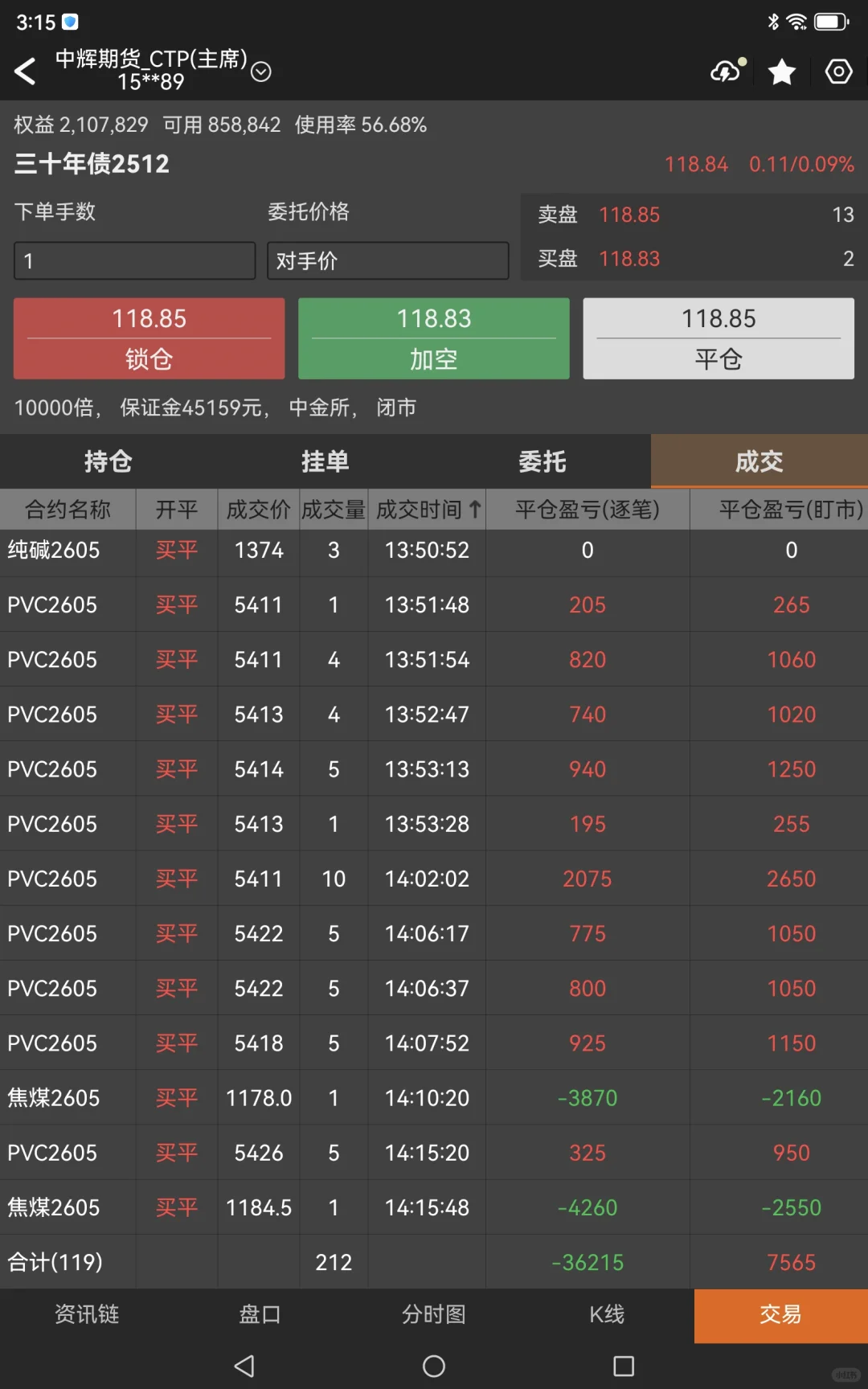The height and width of the screenshot is (1389, 868).
Task: Sort by 成交时间 column header
Action: click(428, 509)
